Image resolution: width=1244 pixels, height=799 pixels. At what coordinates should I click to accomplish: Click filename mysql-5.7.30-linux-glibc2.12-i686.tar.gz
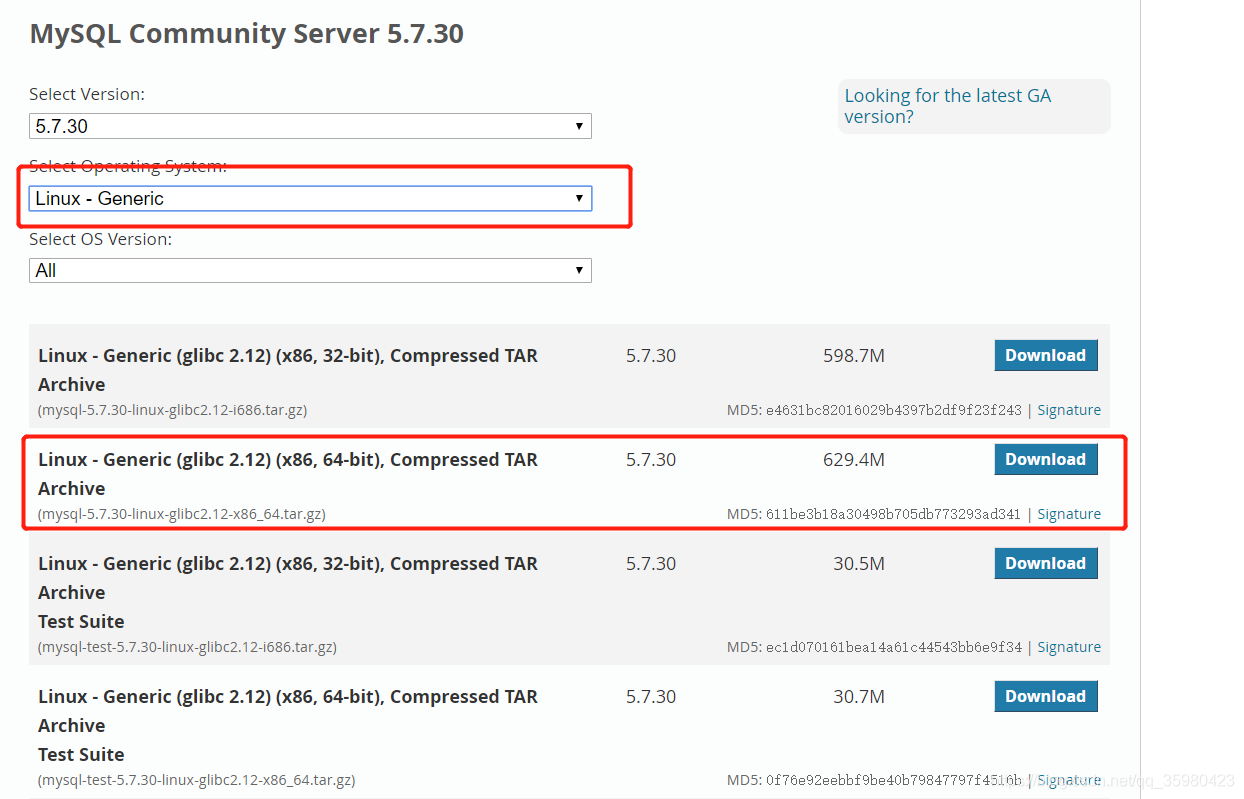click(172, 410)
